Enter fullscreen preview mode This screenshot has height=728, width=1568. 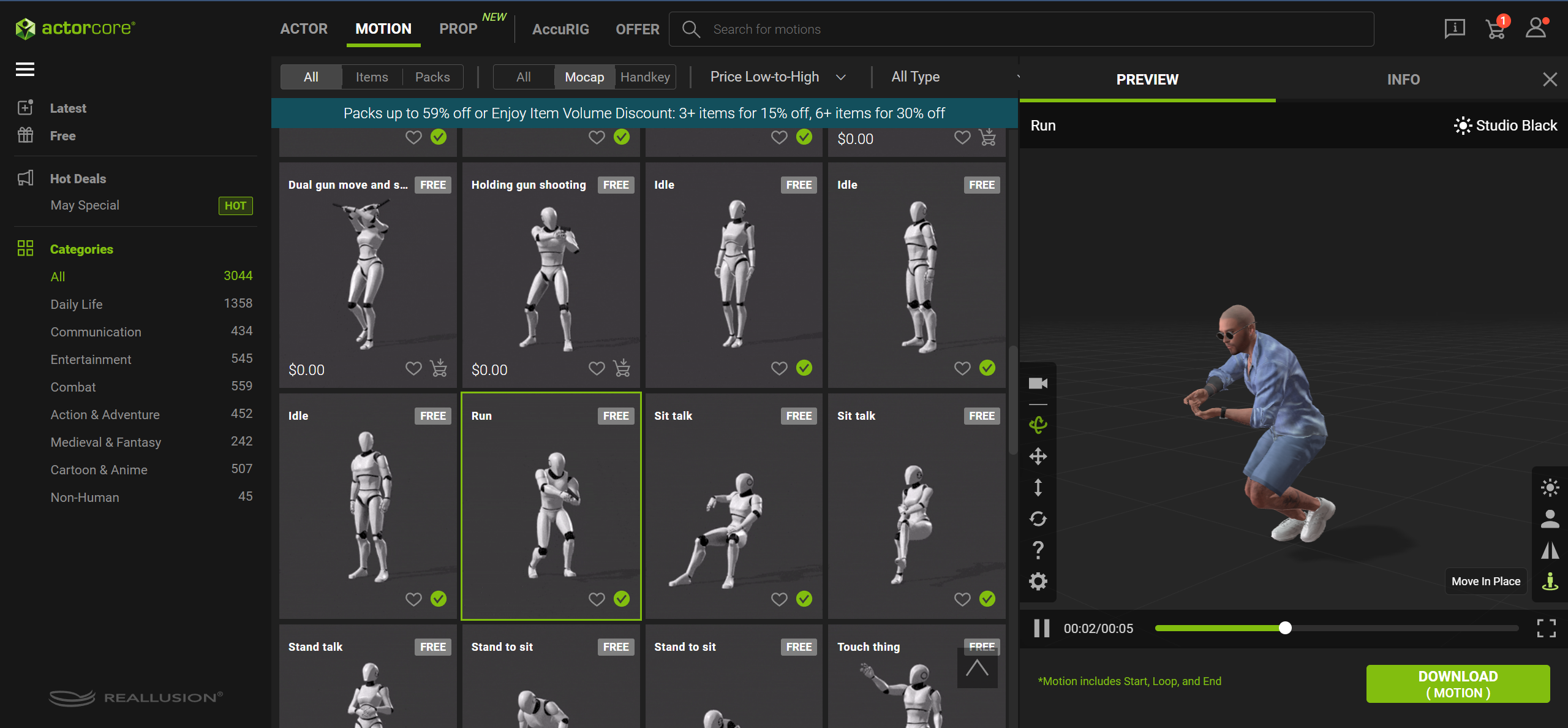click(1546, 628)
